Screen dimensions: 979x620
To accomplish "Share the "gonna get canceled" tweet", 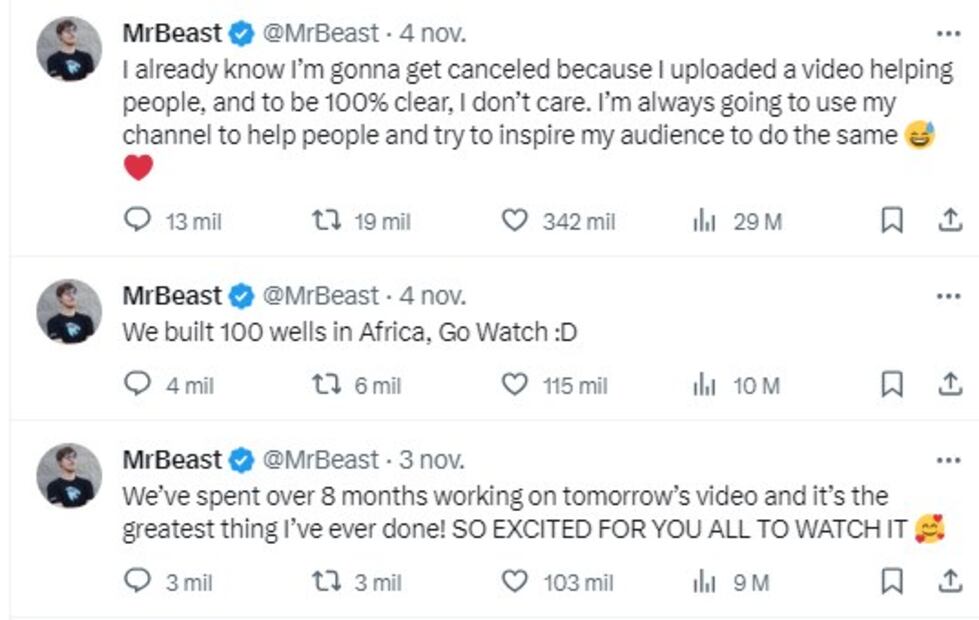I will (949, 221).
